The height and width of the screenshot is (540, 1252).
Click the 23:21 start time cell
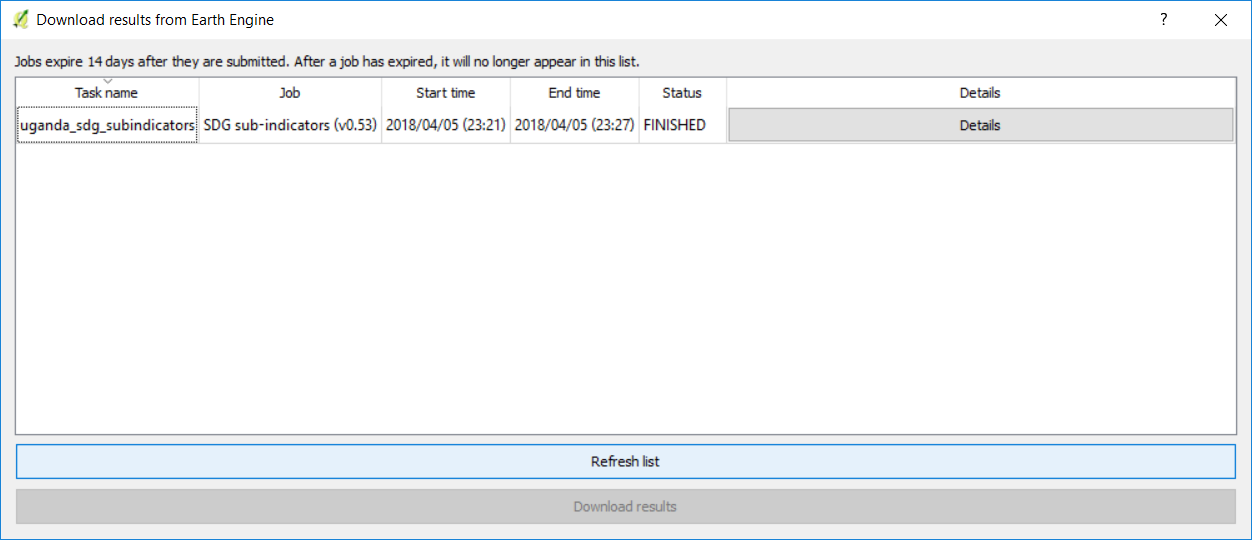click(x=445, y=125)
